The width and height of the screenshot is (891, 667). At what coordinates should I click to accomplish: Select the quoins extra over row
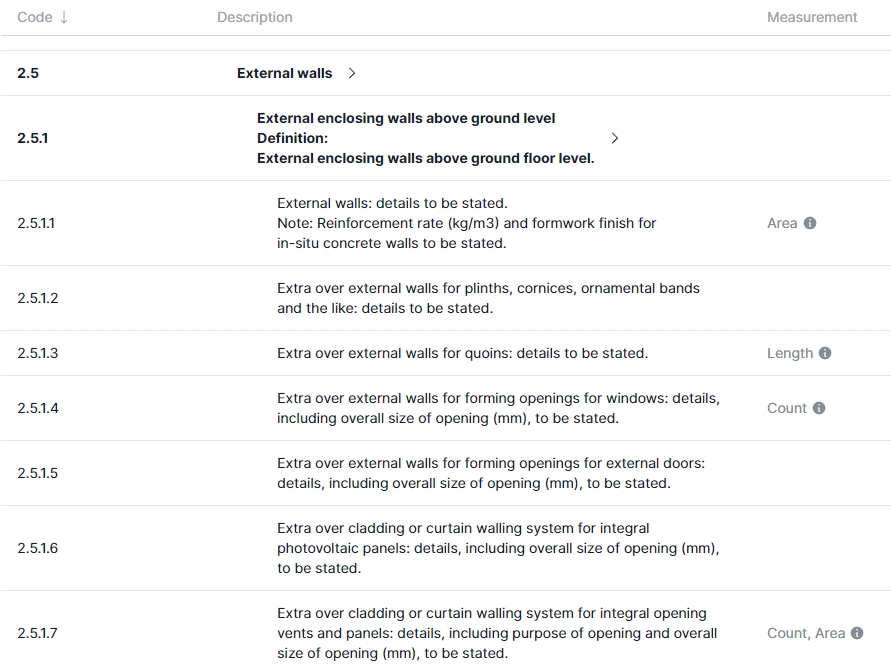[462, 353]
